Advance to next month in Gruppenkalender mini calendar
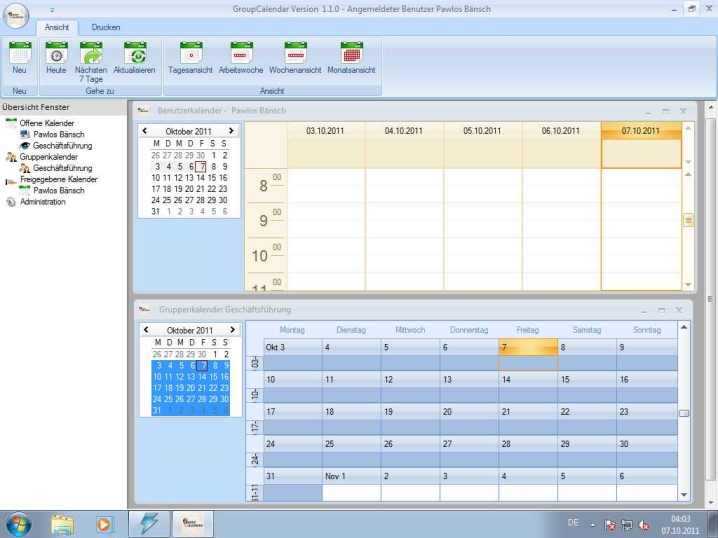The height and width of the screenshot is (538, 718). coord(231,330)
